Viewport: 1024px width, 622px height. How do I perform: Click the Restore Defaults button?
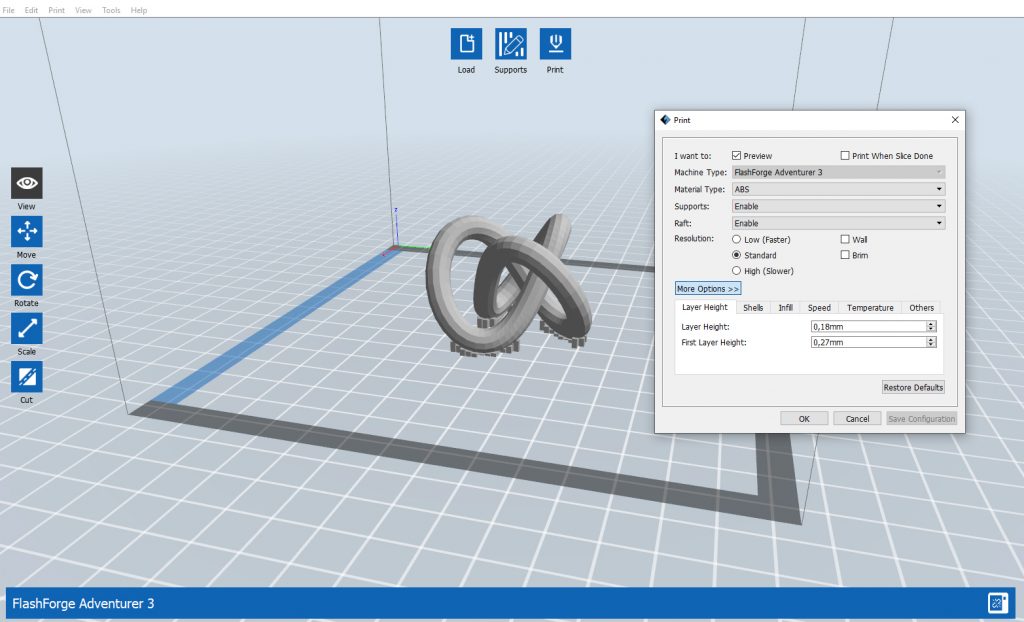pos(912,387)
